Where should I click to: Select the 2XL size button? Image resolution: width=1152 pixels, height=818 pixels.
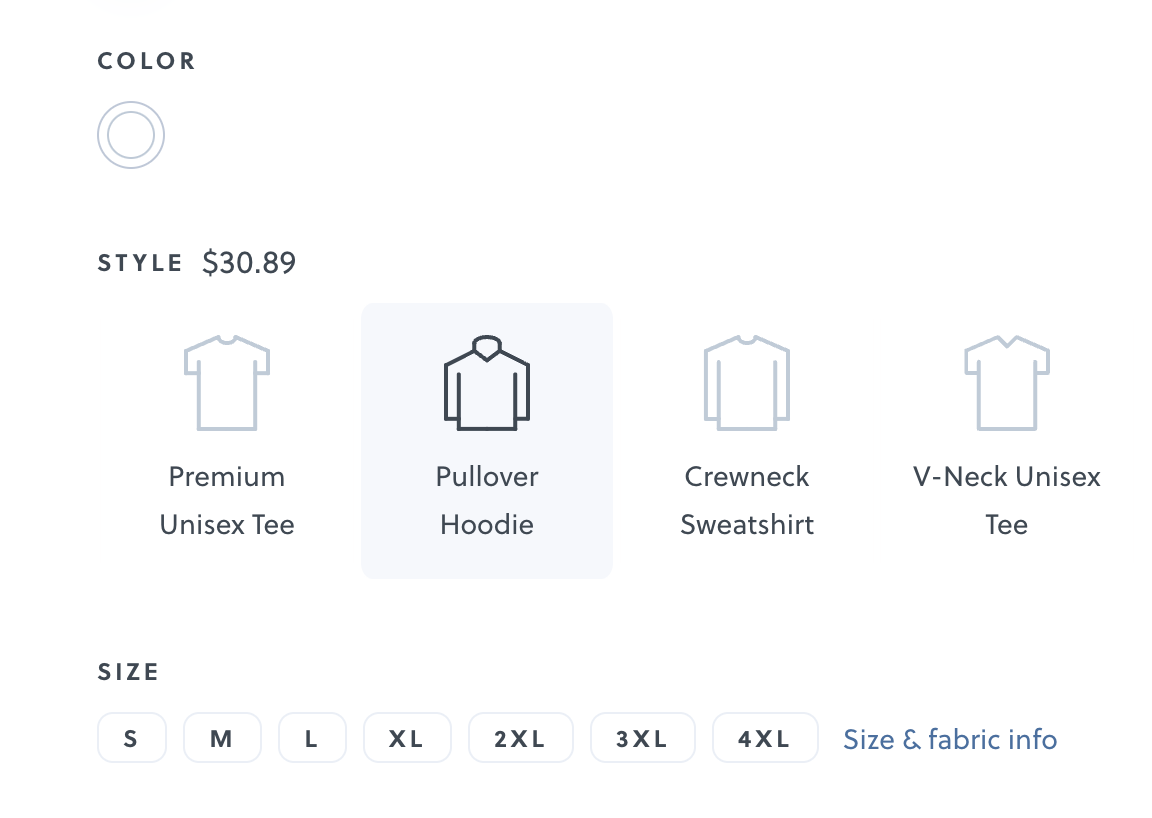pyautogui.click(x=521, y=739)
